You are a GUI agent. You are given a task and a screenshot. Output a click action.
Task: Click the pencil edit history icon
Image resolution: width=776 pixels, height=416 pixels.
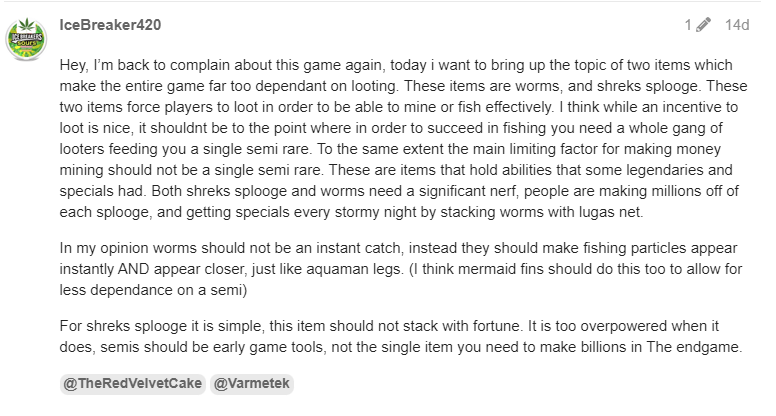(703, 25)
